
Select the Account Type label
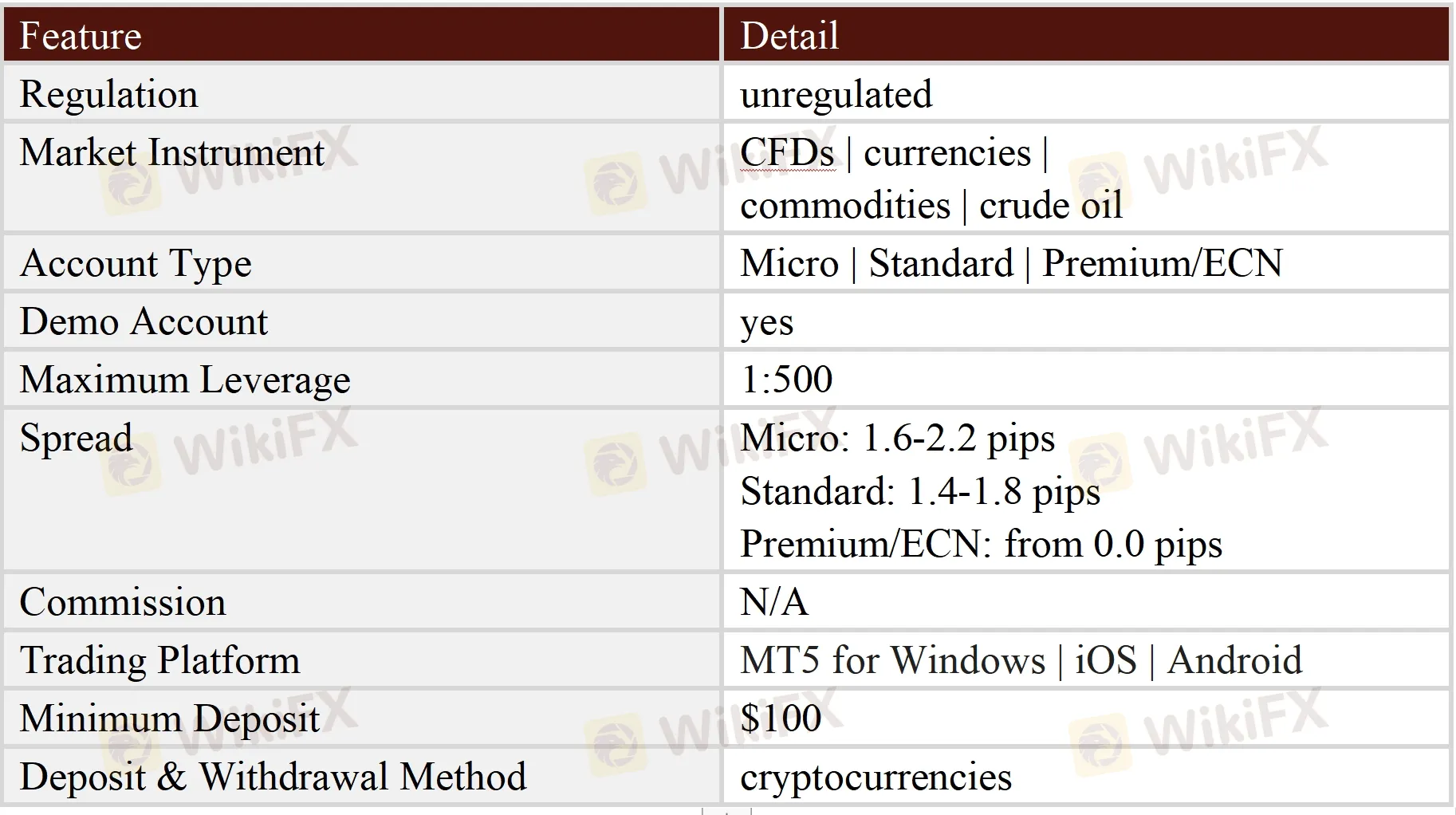click(x=136, y=264)
